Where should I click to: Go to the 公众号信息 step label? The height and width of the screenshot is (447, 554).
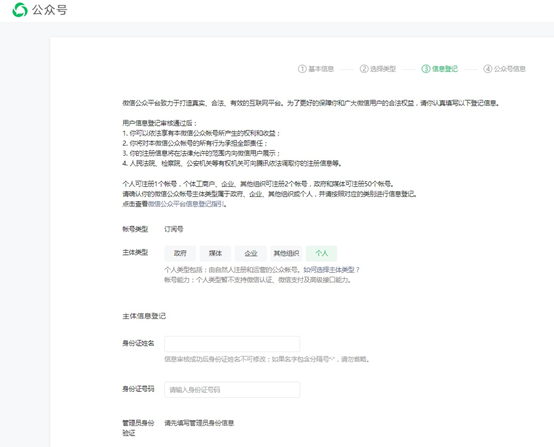[x=510, y=69]
